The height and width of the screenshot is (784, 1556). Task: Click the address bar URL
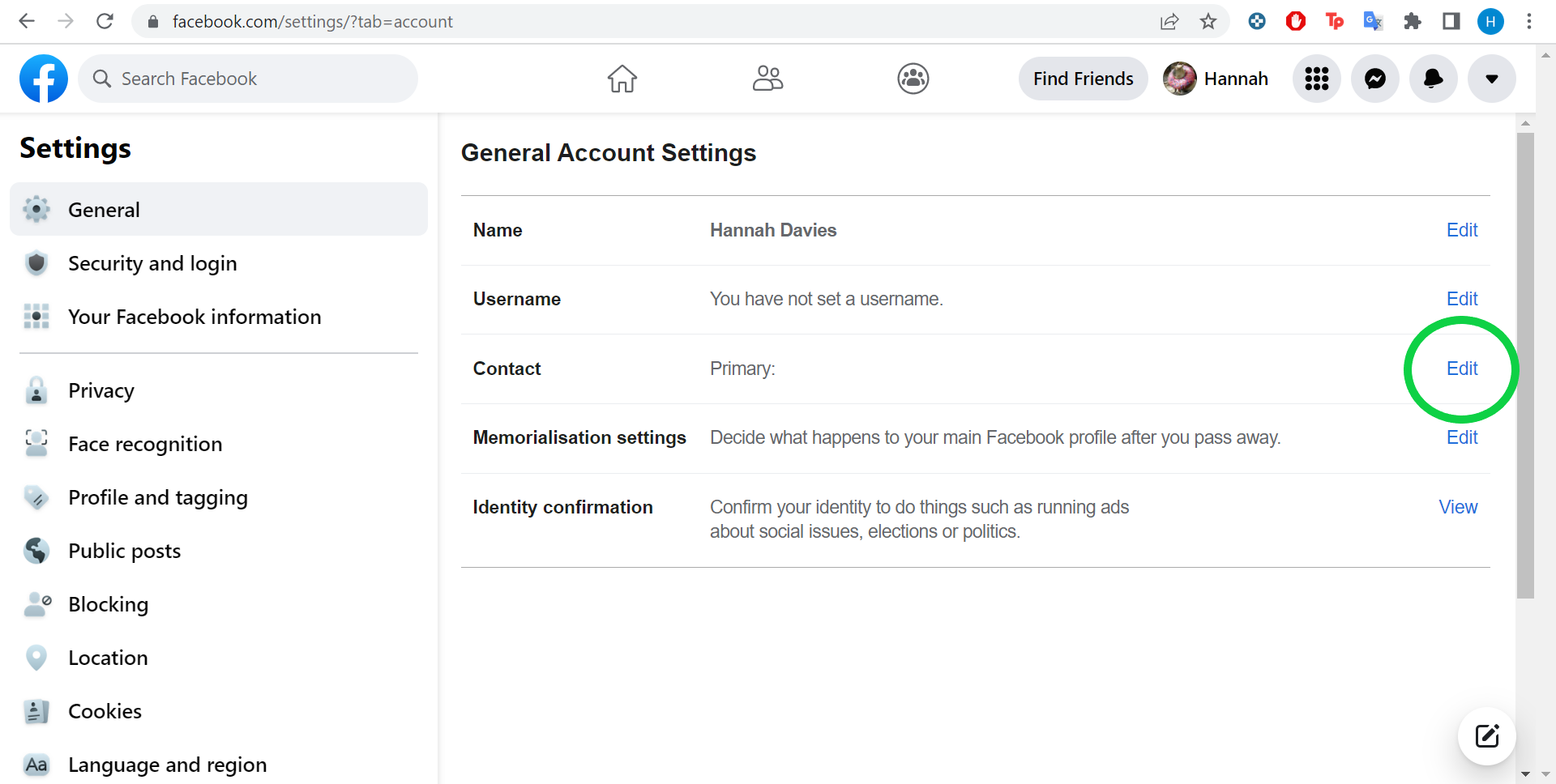[x=312, y=22]
